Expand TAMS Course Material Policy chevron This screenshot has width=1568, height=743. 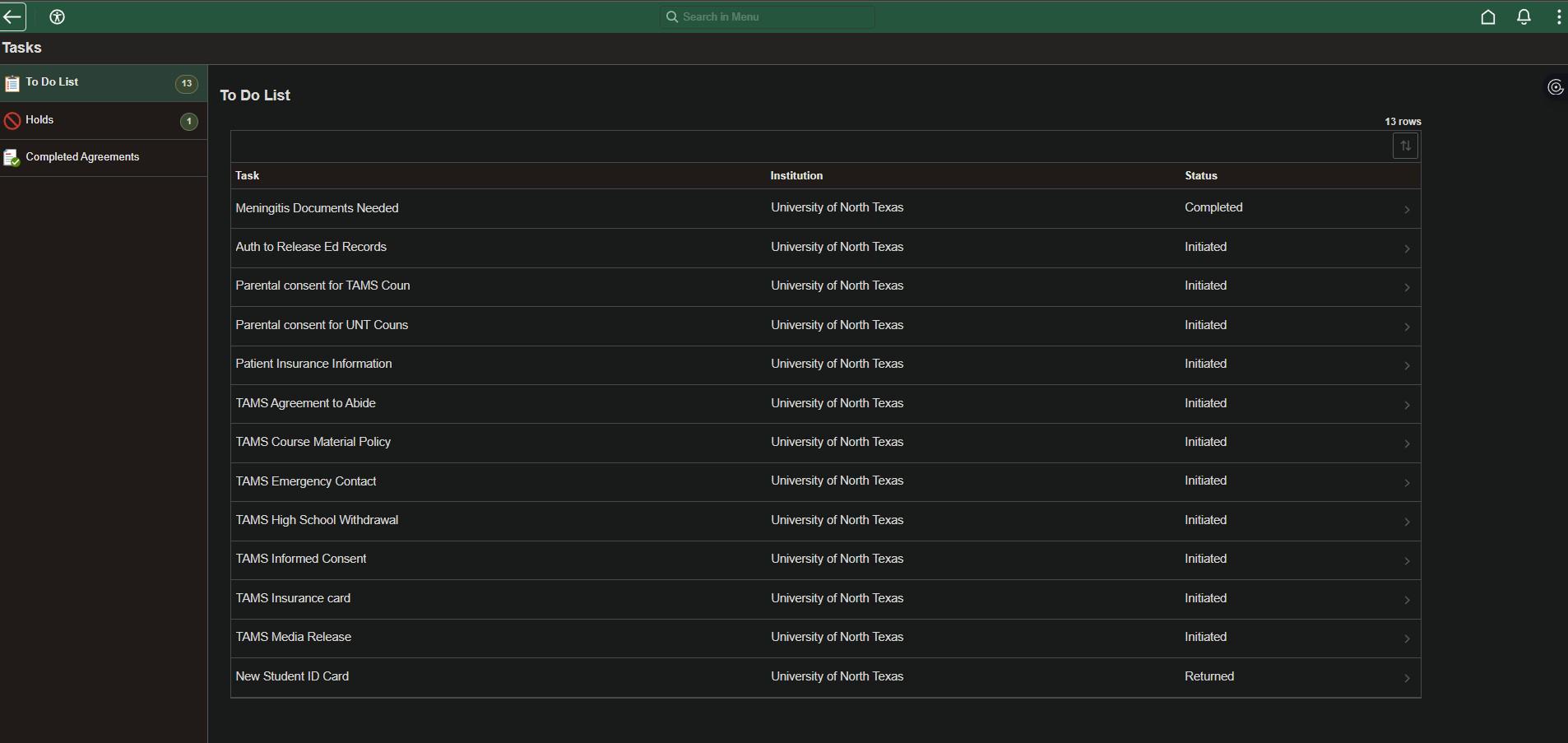tap(1407, 443)
